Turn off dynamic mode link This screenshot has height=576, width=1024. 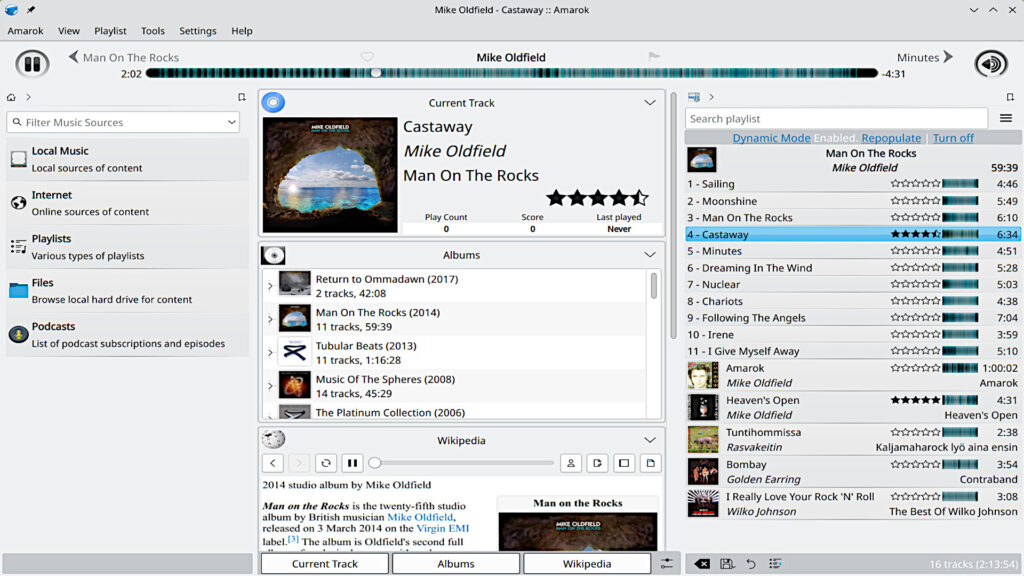click(x=953, y=138)
